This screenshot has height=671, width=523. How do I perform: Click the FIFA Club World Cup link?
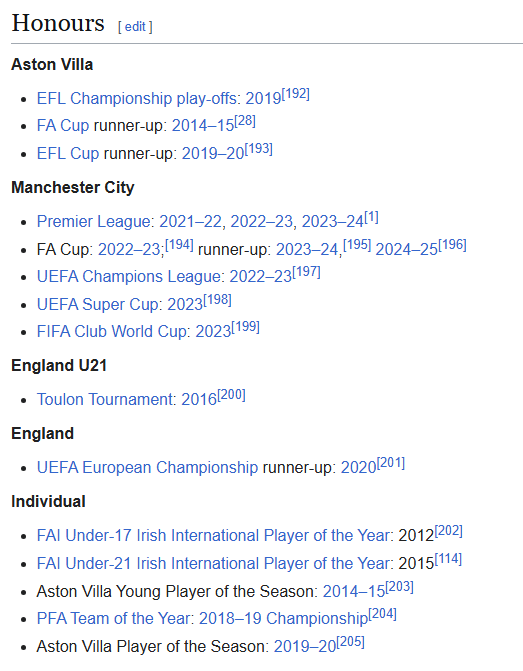(x=112, y=332)
